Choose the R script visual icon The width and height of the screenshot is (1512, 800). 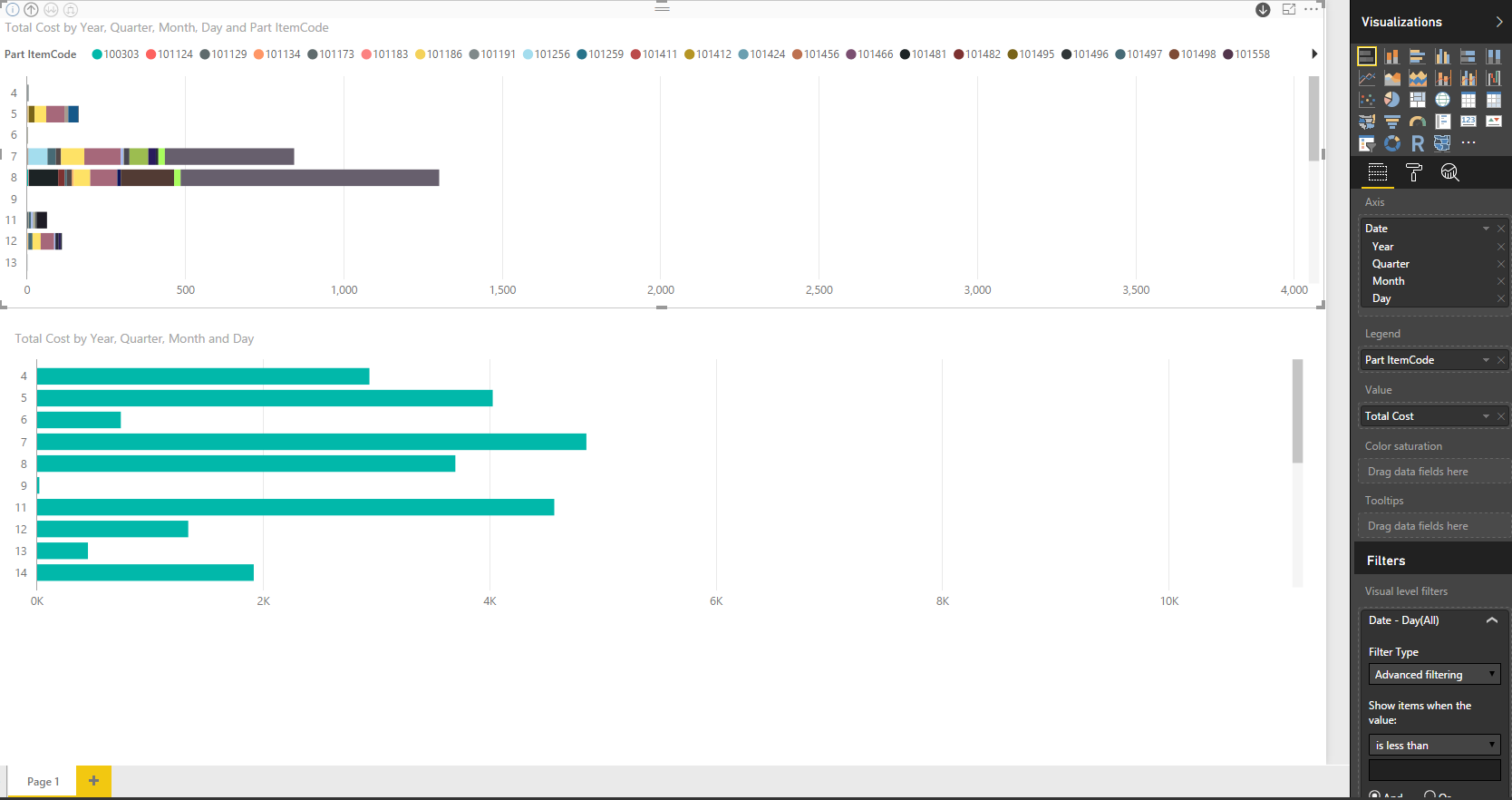1418,143
